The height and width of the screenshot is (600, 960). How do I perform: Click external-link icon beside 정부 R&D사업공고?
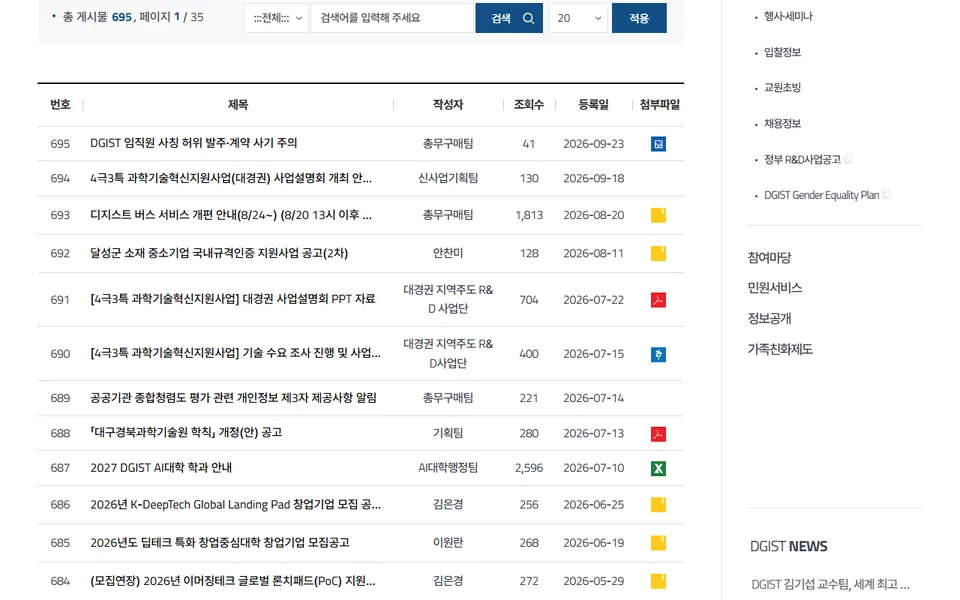click(x=848, y=159)
